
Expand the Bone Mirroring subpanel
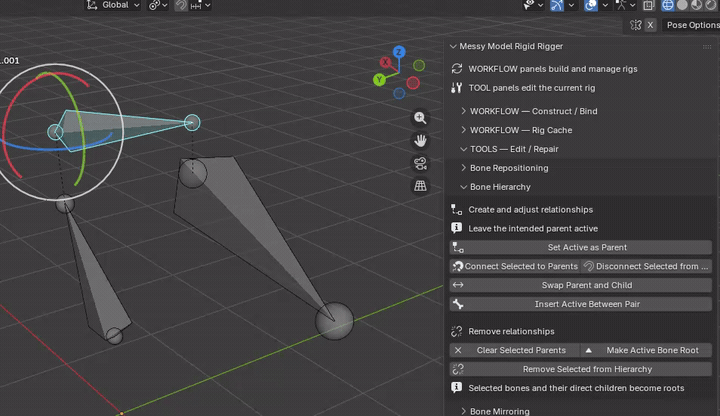point(463,411)
